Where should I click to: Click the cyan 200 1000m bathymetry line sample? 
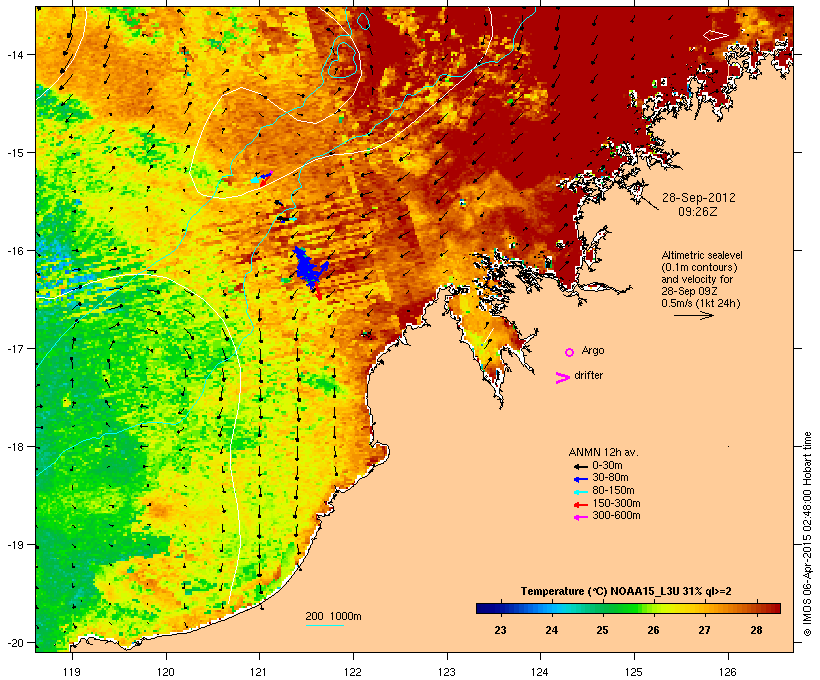325,625
